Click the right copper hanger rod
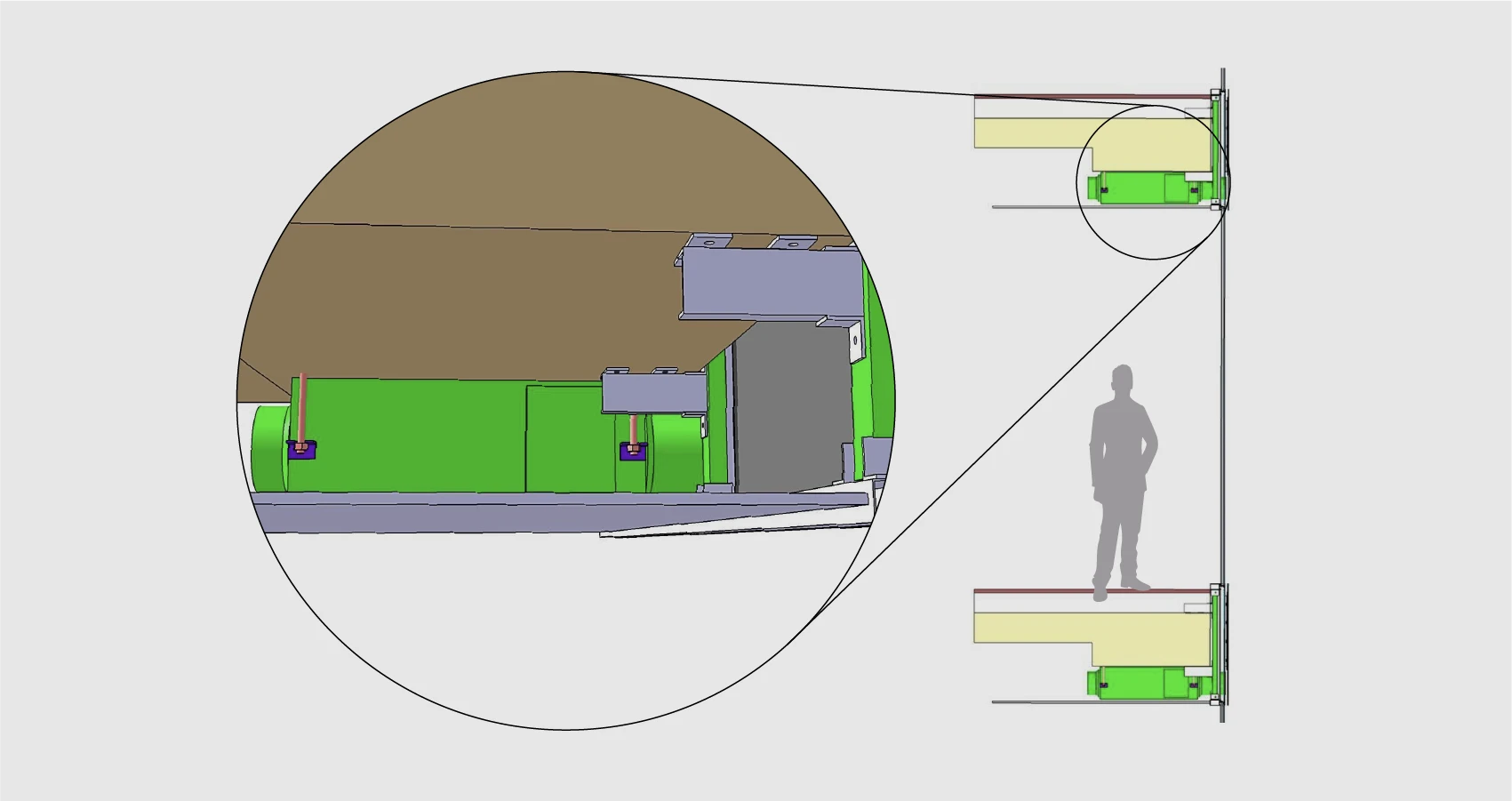The image size is (1512, 801). click(633, 429)
